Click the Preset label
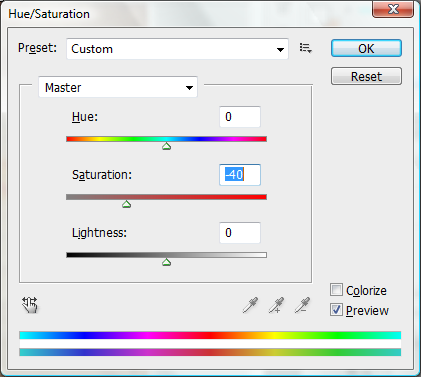 coord(37,48)
